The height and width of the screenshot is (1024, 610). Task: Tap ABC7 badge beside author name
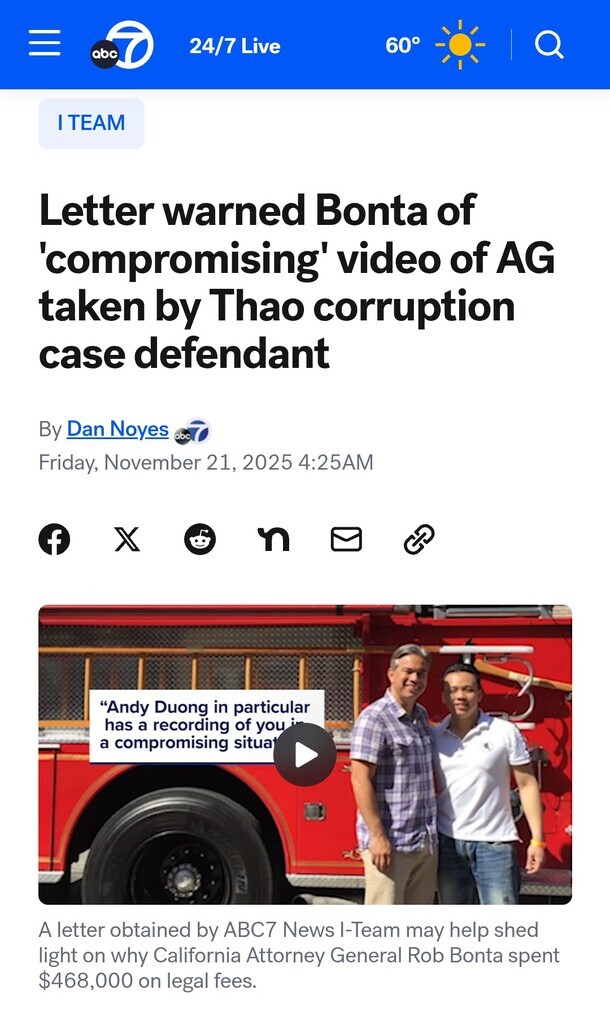click(x=192, y=431)
